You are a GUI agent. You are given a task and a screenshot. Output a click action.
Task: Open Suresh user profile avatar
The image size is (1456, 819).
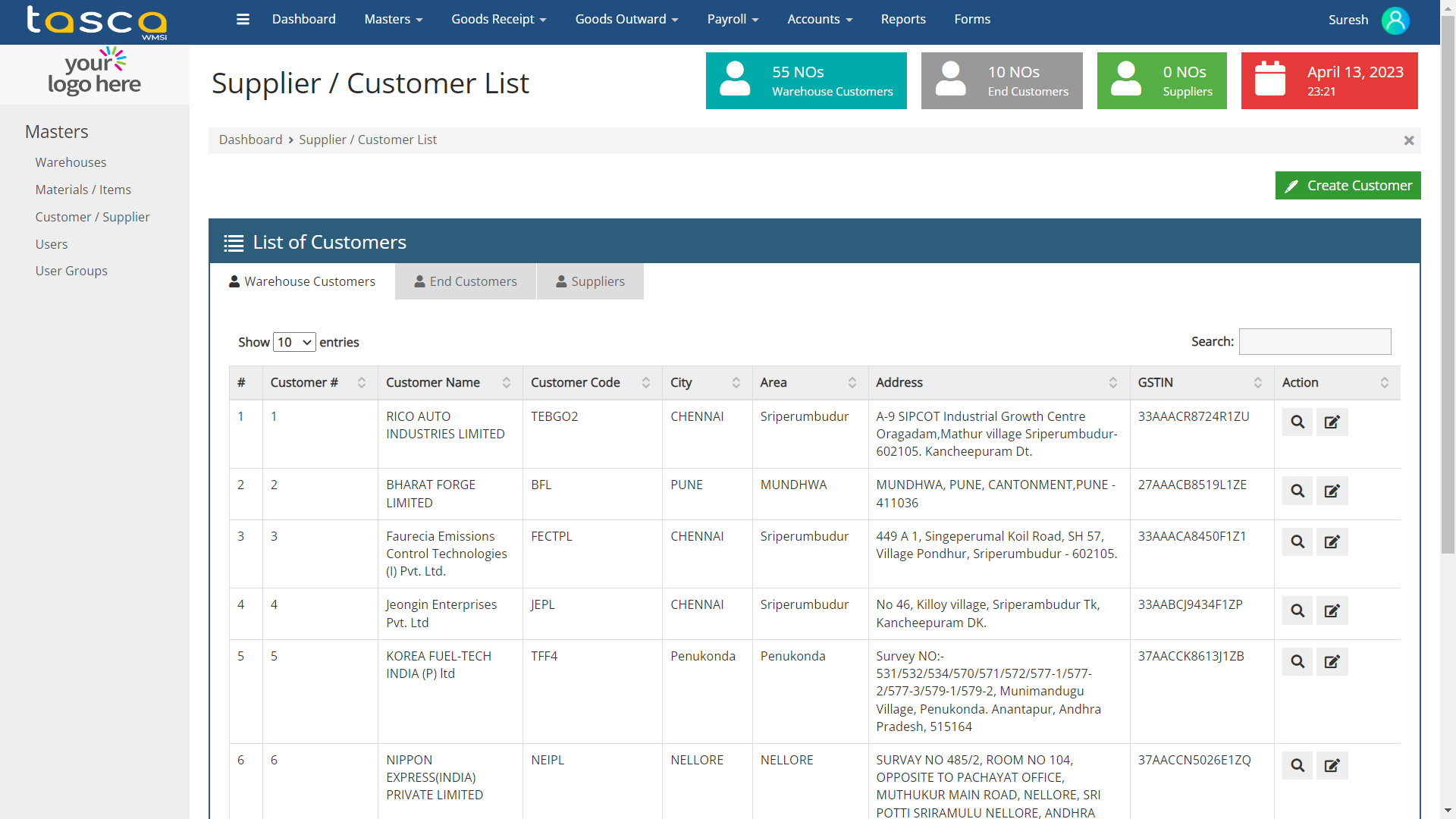click(1395, 20)
